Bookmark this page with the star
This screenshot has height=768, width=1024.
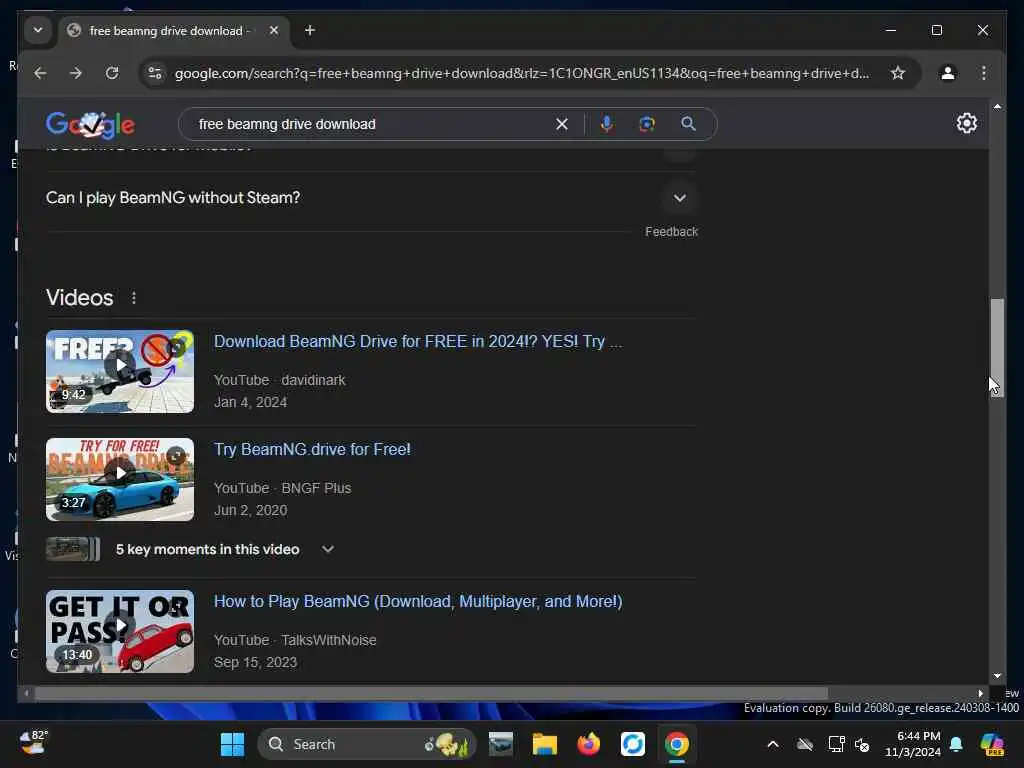click(898, 73)
